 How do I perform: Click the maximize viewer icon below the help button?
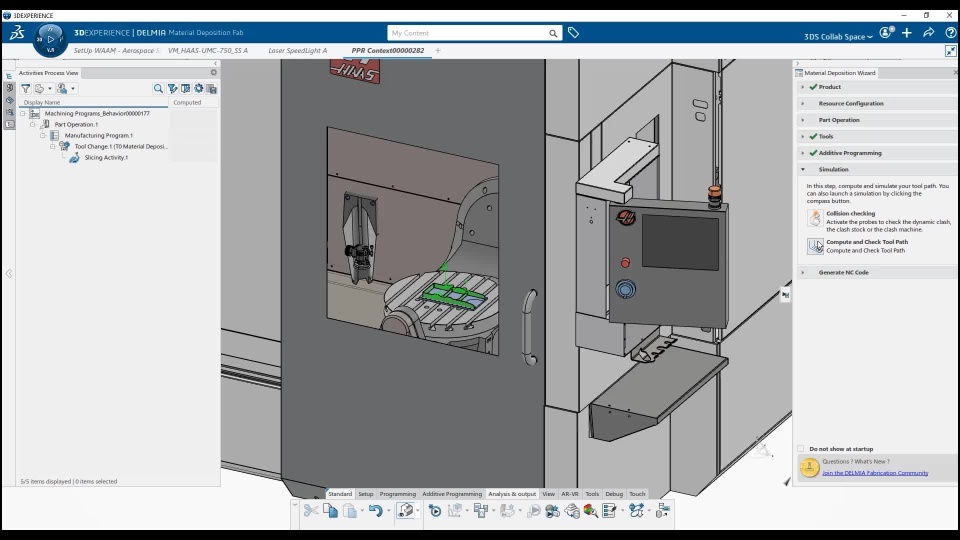point(950,51)
